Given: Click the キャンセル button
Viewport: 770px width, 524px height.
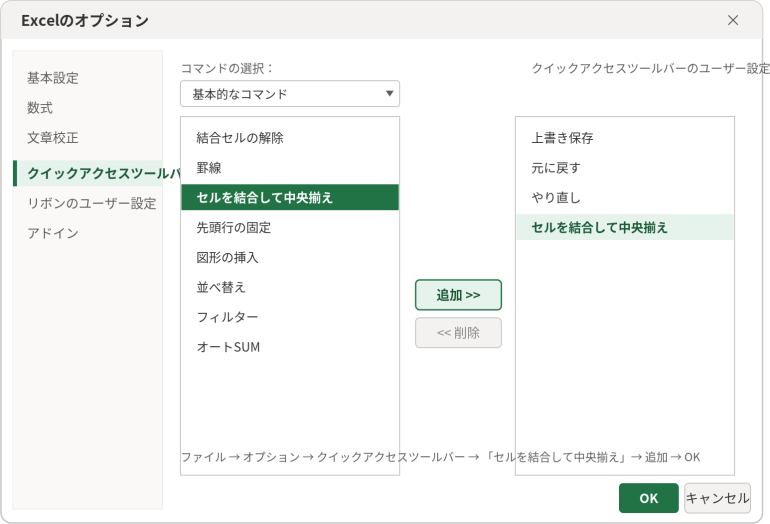Looking at the screenshot, I should (x=717, y=498).
